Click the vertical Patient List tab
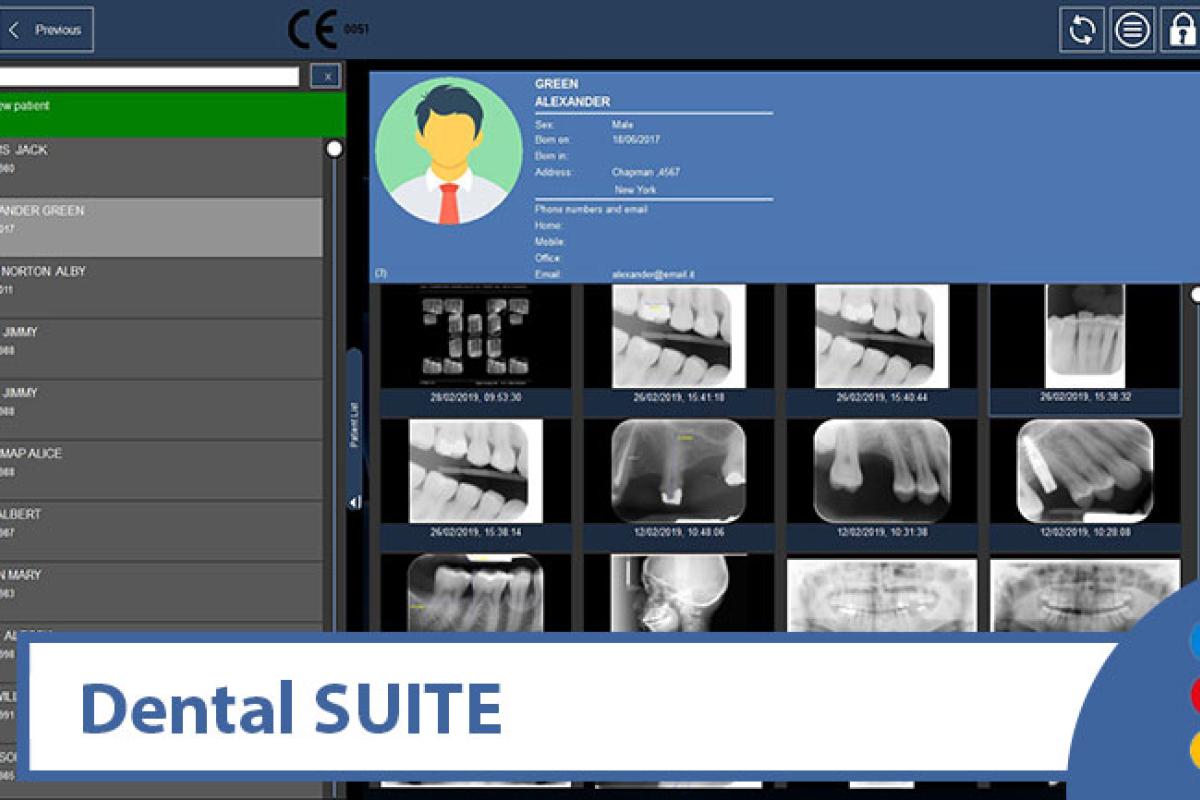 pyautogui.click(x=354, y=422)
